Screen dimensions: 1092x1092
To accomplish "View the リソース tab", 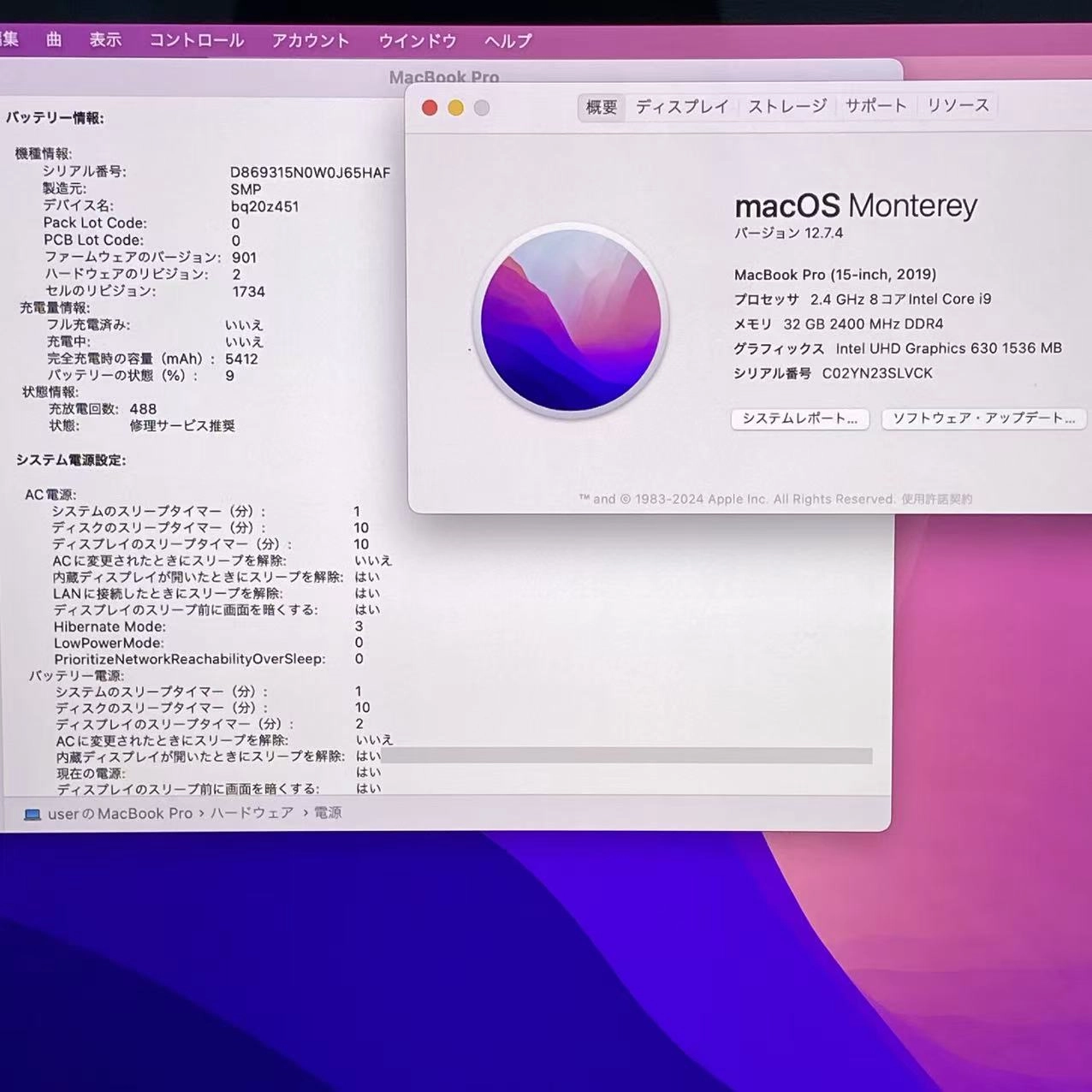I will pyautogui.click(x=957, y=105).
